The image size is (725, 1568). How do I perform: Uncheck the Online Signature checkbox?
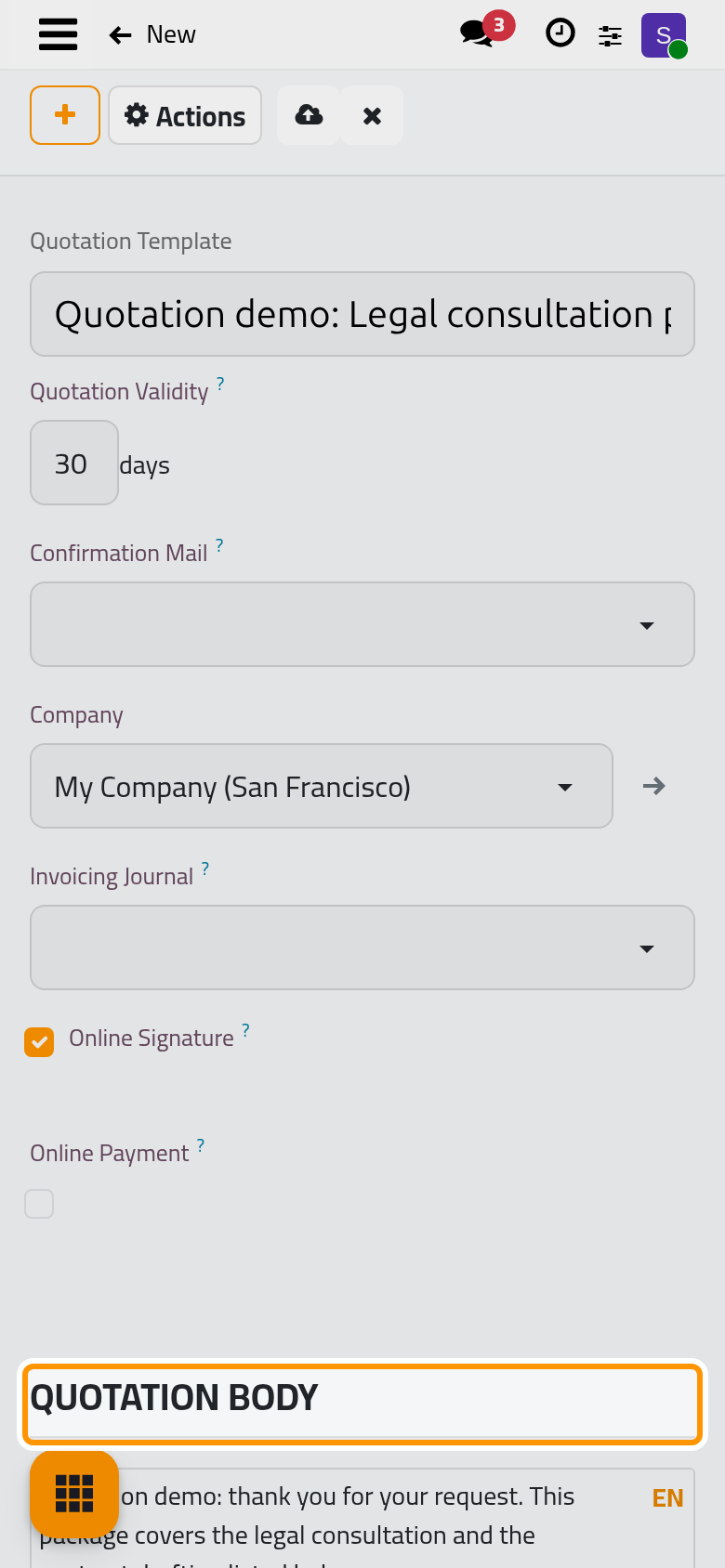(39, 1042)
